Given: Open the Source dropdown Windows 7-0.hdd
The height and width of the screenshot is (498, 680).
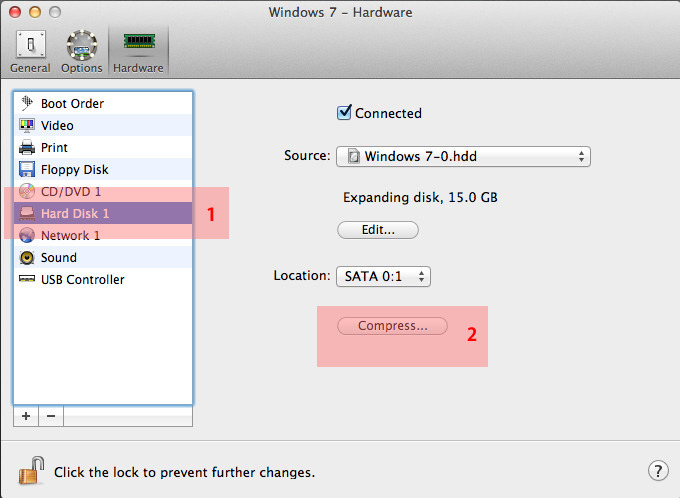Looking at the screenshot, I should tap(463, 156).
